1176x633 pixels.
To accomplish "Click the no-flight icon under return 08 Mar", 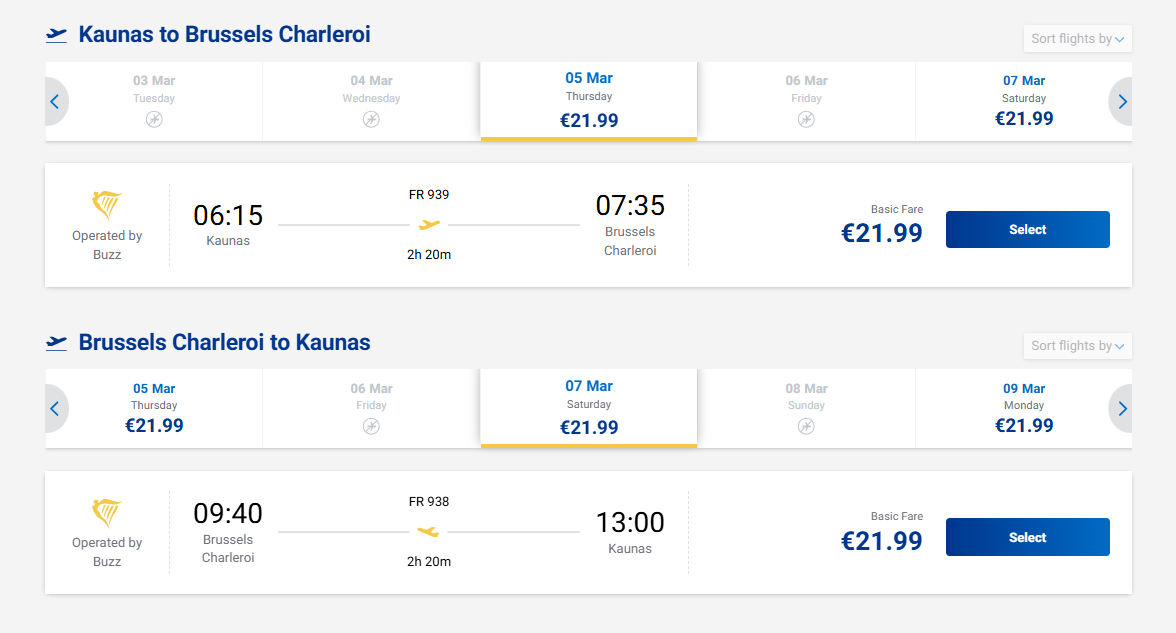I will [x=806, y=426].
